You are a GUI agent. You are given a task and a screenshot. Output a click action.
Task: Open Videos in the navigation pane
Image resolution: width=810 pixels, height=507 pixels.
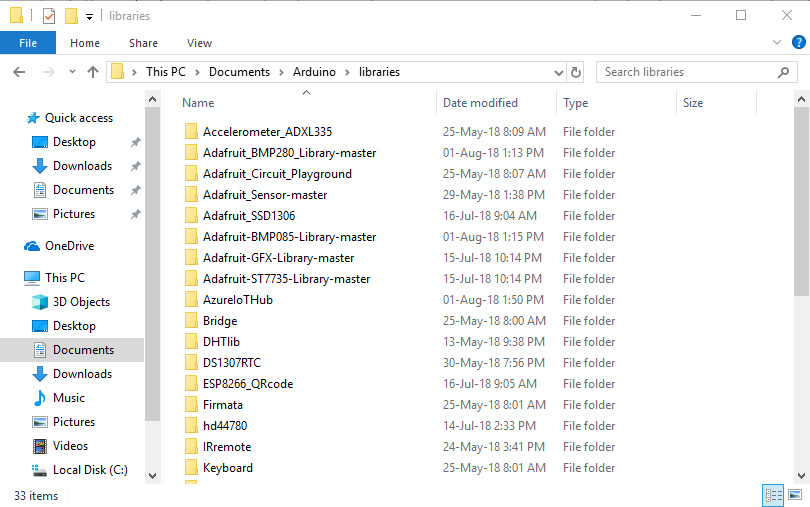pyautogui.click(x=70, y=445)
